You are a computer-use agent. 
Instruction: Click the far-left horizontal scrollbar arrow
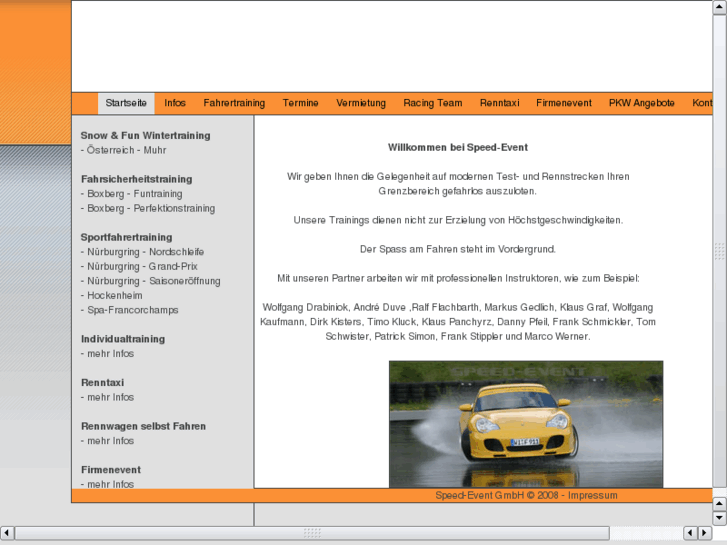point(7,533)
